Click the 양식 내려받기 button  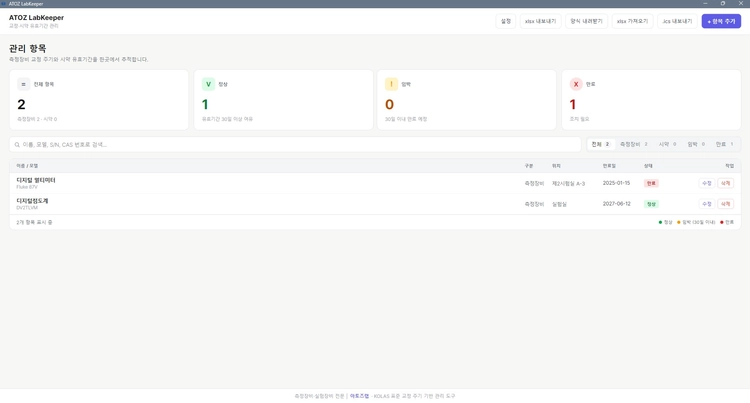click(x=586, y=21)
